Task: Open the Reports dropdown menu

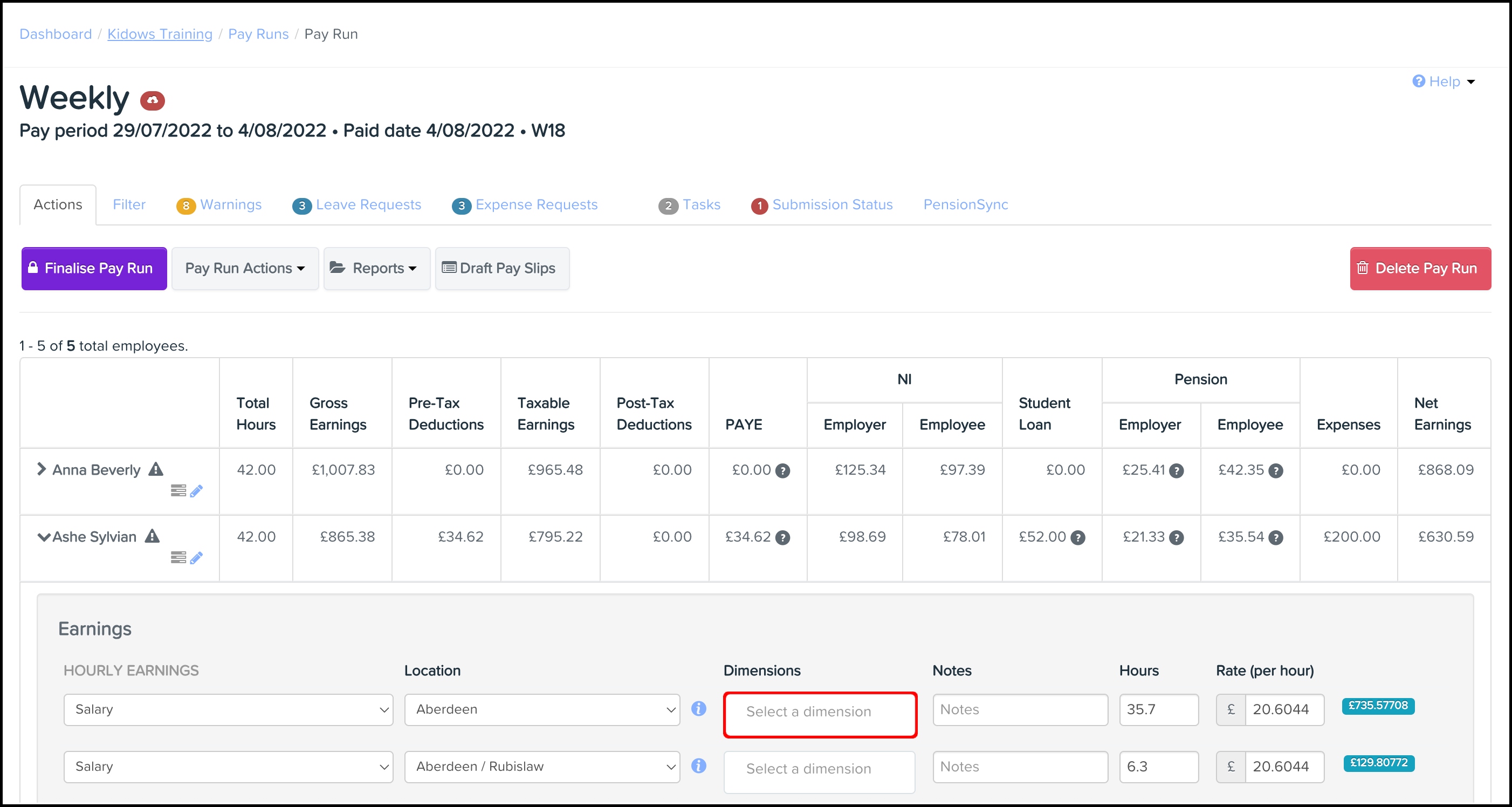Action: 377,269
